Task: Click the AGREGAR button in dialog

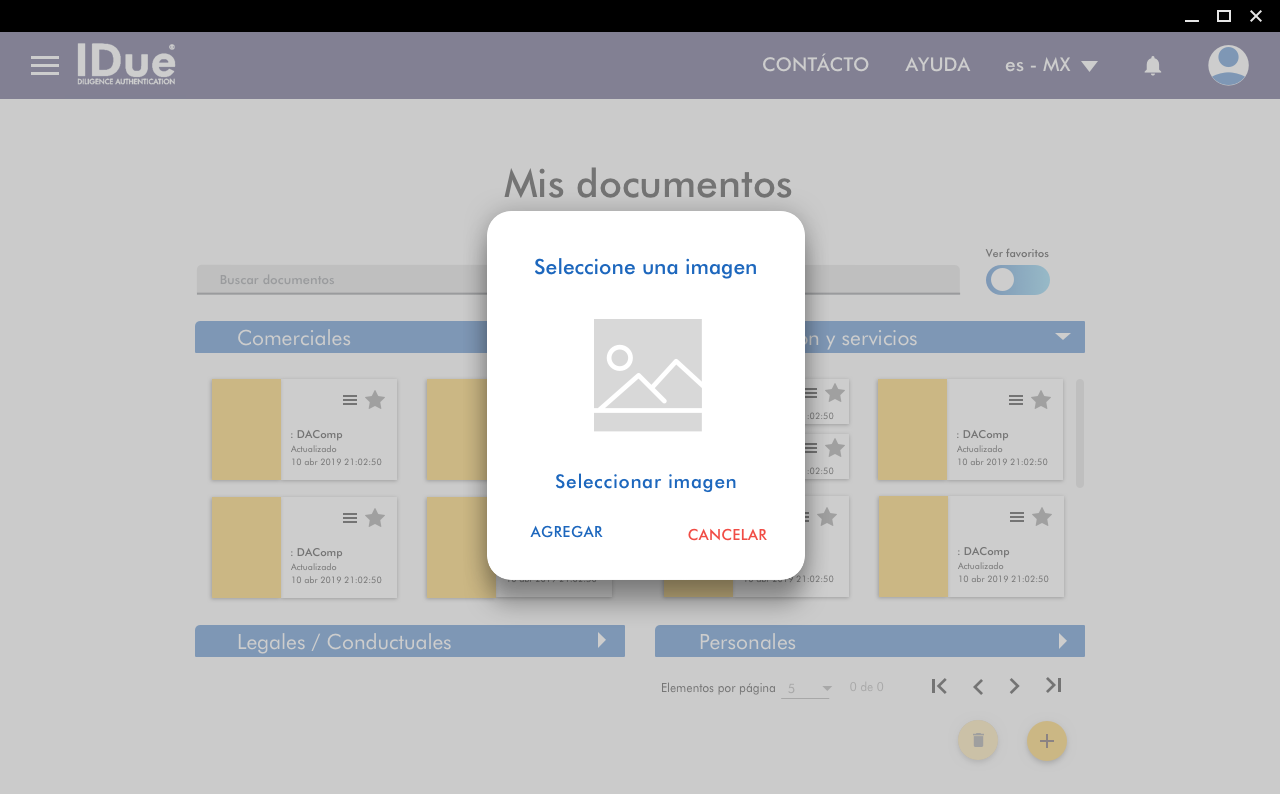Action: [566, 532]
